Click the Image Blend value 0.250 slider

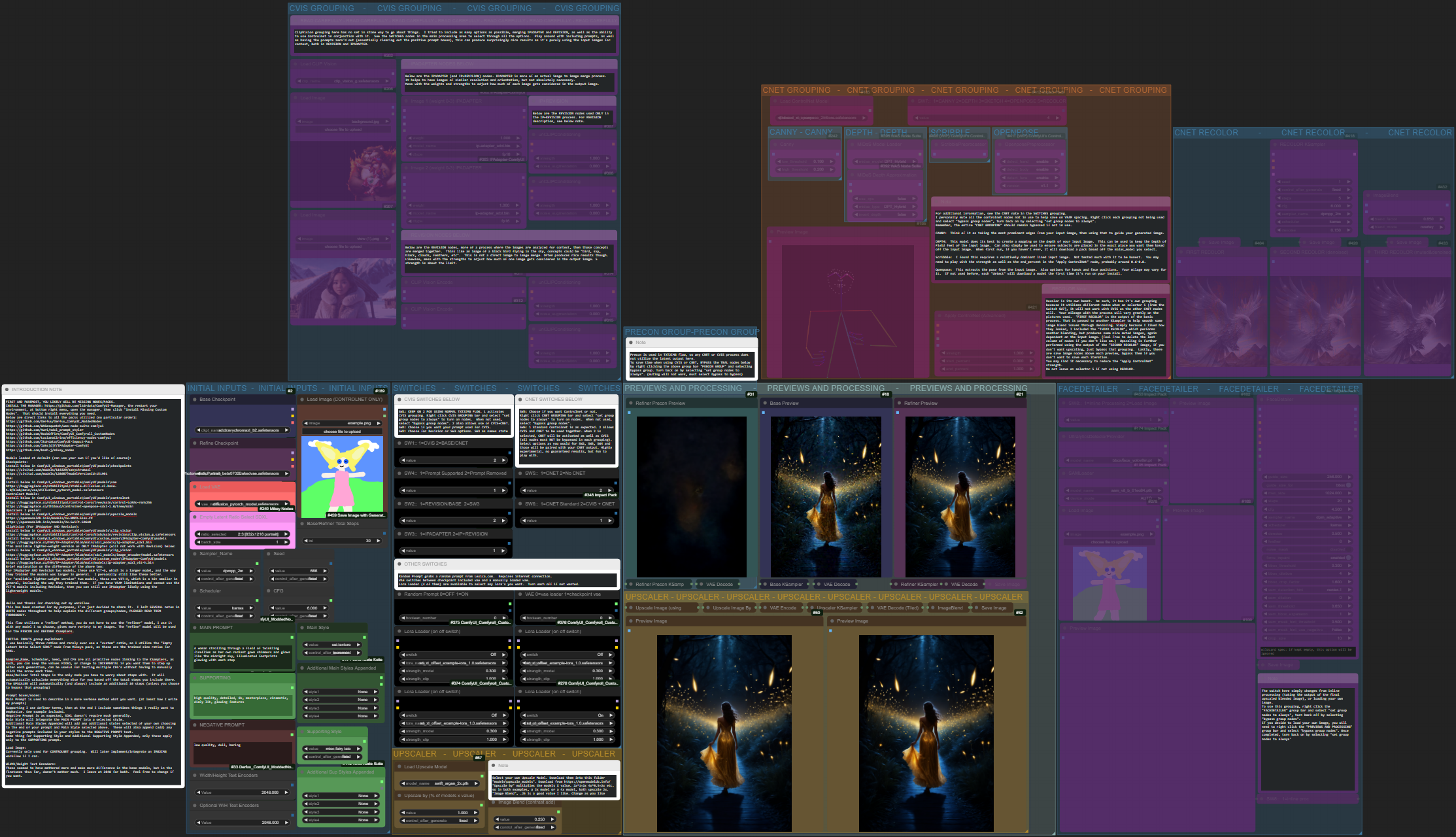point(526,819)
